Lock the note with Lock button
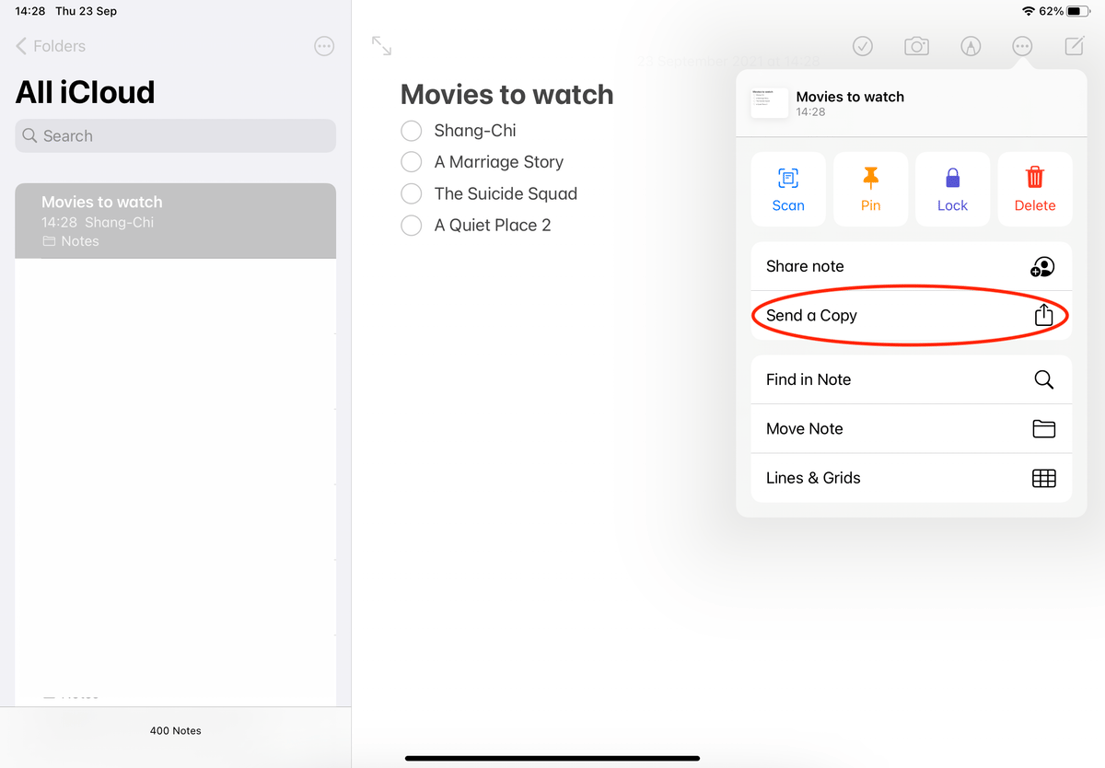This screenshot has width=1105, height=768. click(x=952, y=189)
